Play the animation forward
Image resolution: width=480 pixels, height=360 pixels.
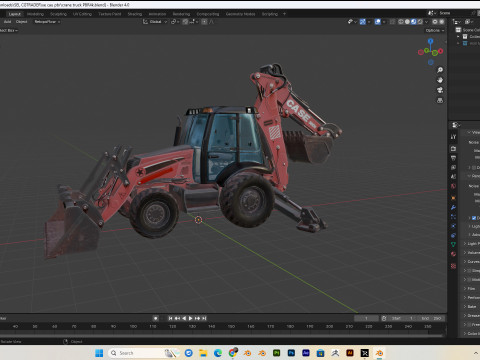[x=191, y=318]
